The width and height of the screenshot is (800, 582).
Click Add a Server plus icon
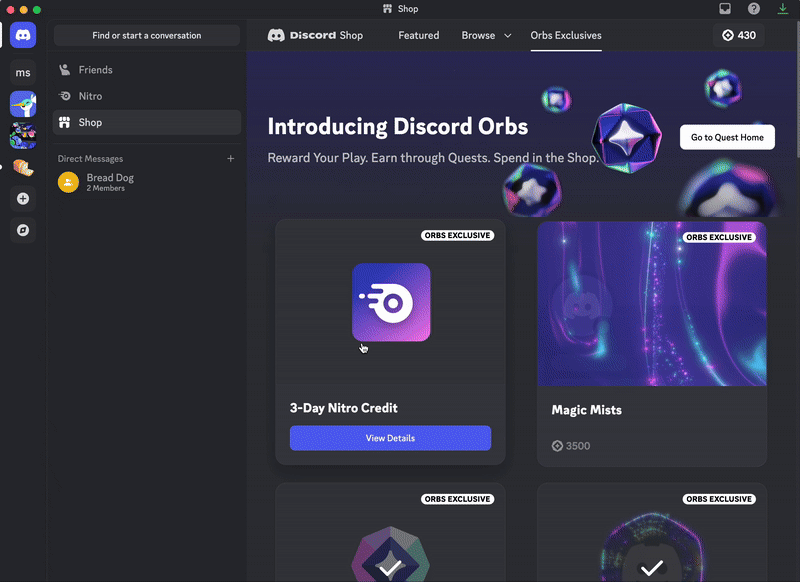click(x=22, y=199)
